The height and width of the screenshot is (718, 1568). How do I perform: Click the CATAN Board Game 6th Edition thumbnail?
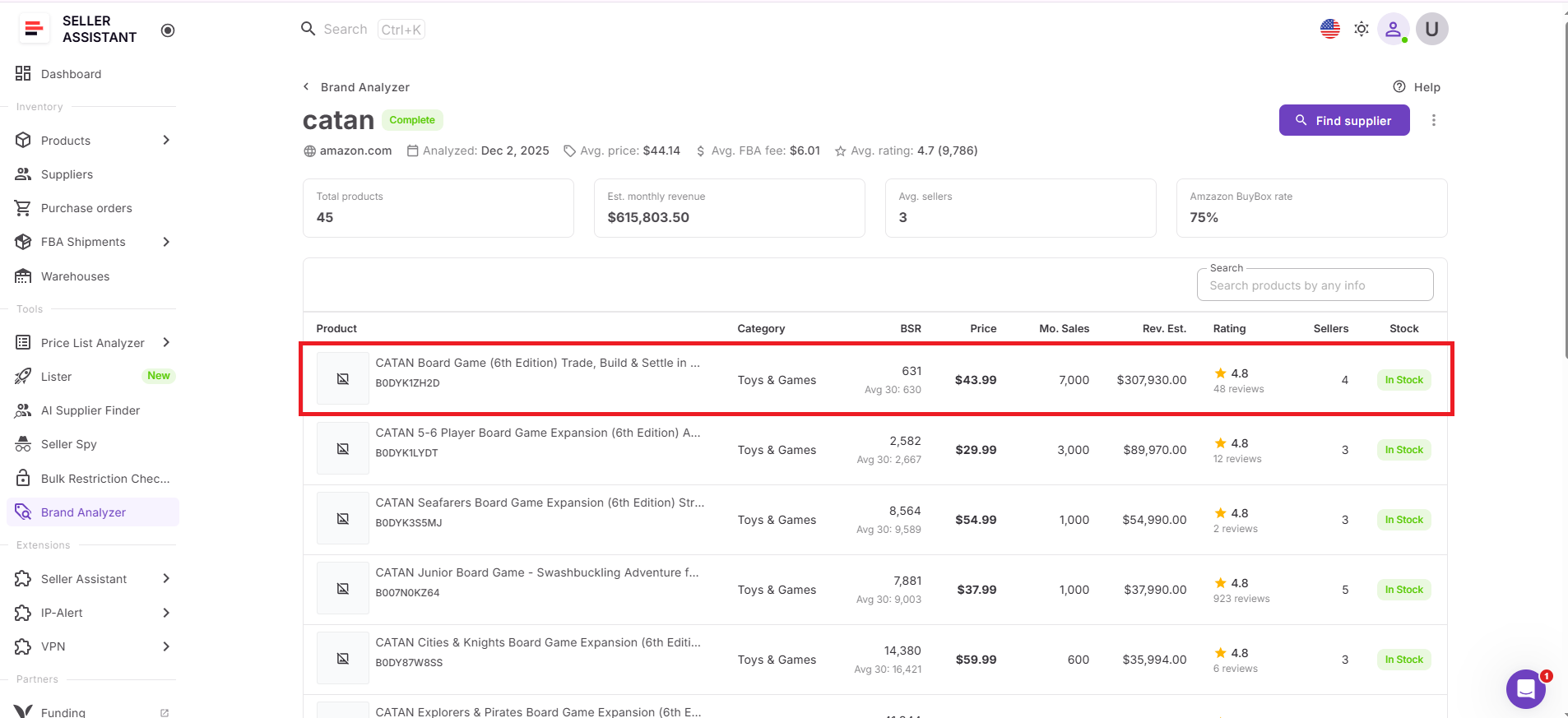click(343, 378)
